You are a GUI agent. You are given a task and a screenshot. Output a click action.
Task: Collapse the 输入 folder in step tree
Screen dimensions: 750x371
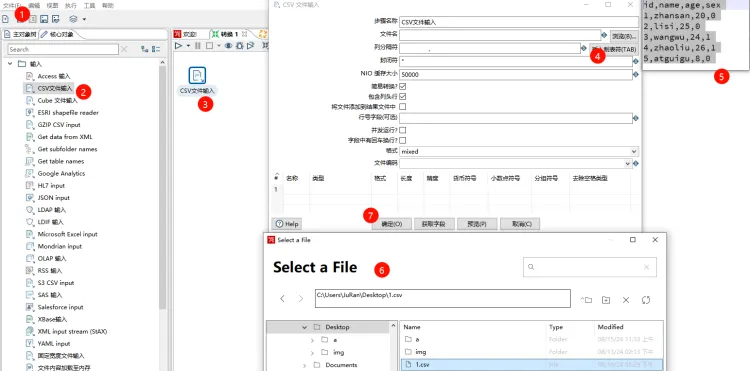10,64
